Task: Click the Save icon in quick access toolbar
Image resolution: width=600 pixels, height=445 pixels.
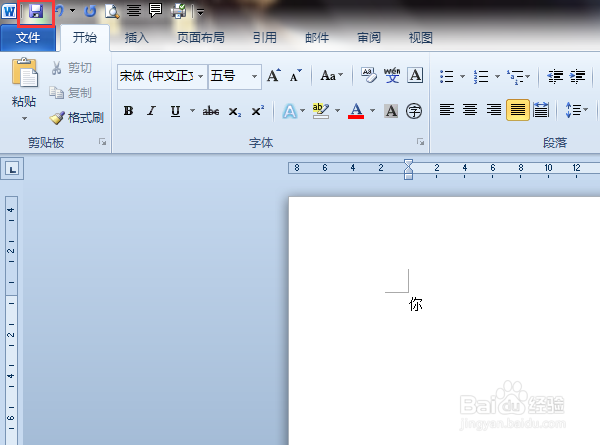Action: tap(36, 11)
